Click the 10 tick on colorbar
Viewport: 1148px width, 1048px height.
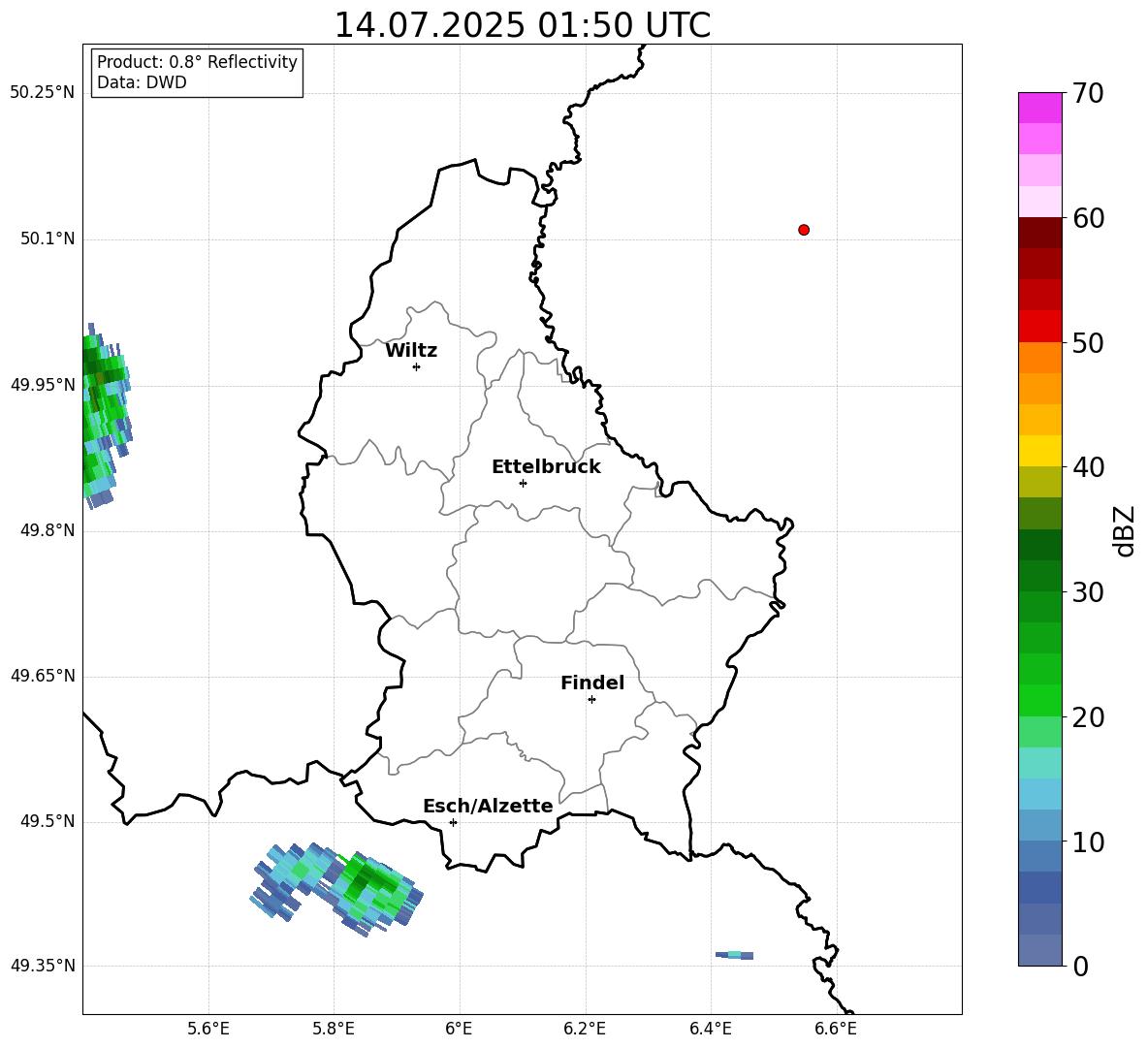coord(1088,842)
